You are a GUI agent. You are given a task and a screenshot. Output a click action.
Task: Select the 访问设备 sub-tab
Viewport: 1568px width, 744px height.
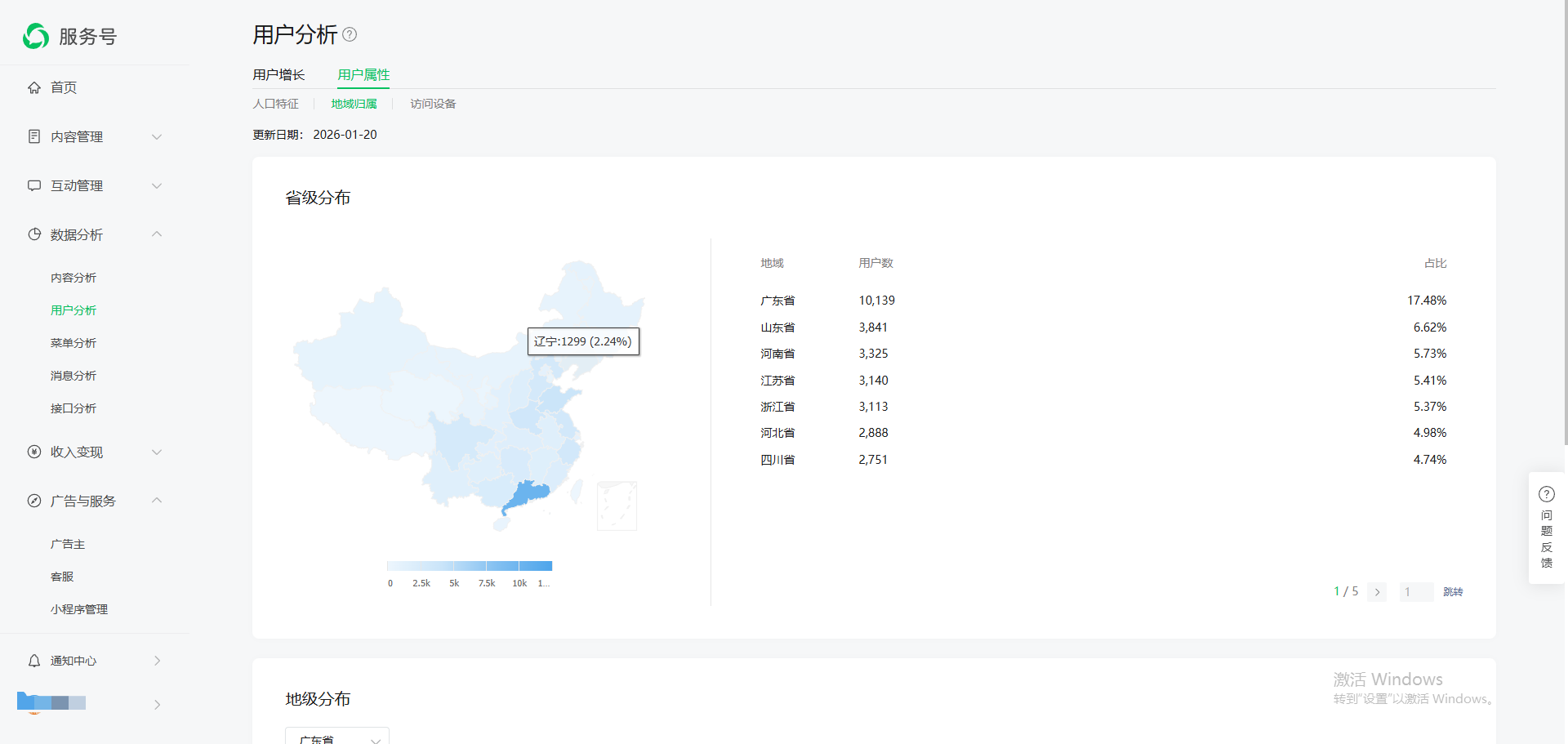click(433, 104)
